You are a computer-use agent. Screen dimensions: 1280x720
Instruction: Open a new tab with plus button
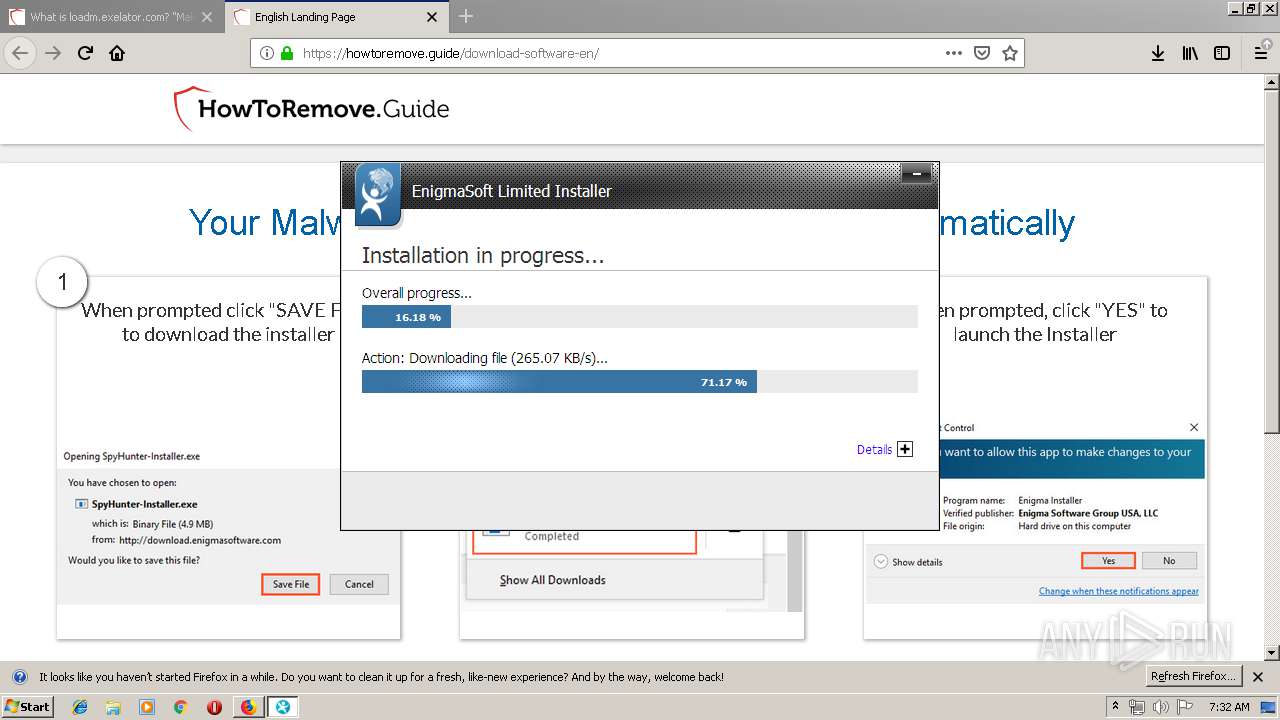(x=466, y=16)
